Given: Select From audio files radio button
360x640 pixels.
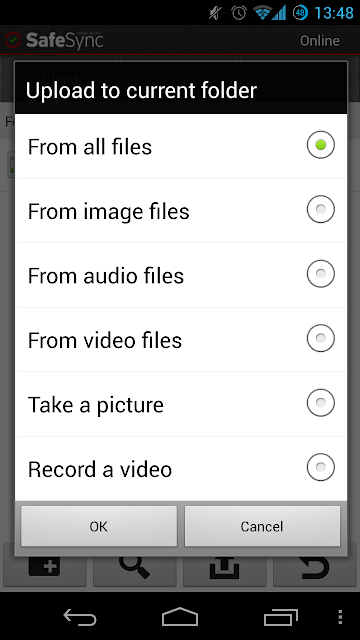Looking at the screenshot, I should (x=320, y=273).
